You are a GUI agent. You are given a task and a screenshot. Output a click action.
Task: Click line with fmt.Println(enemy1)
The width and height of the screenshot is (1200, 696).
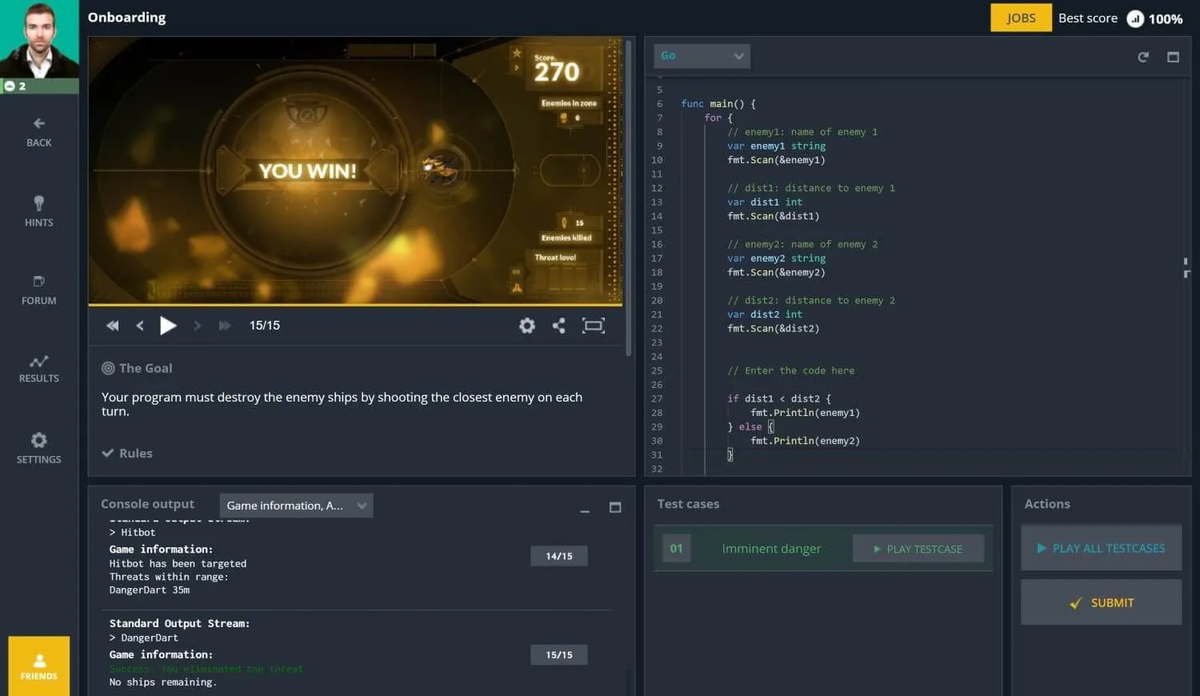(805, 412)
